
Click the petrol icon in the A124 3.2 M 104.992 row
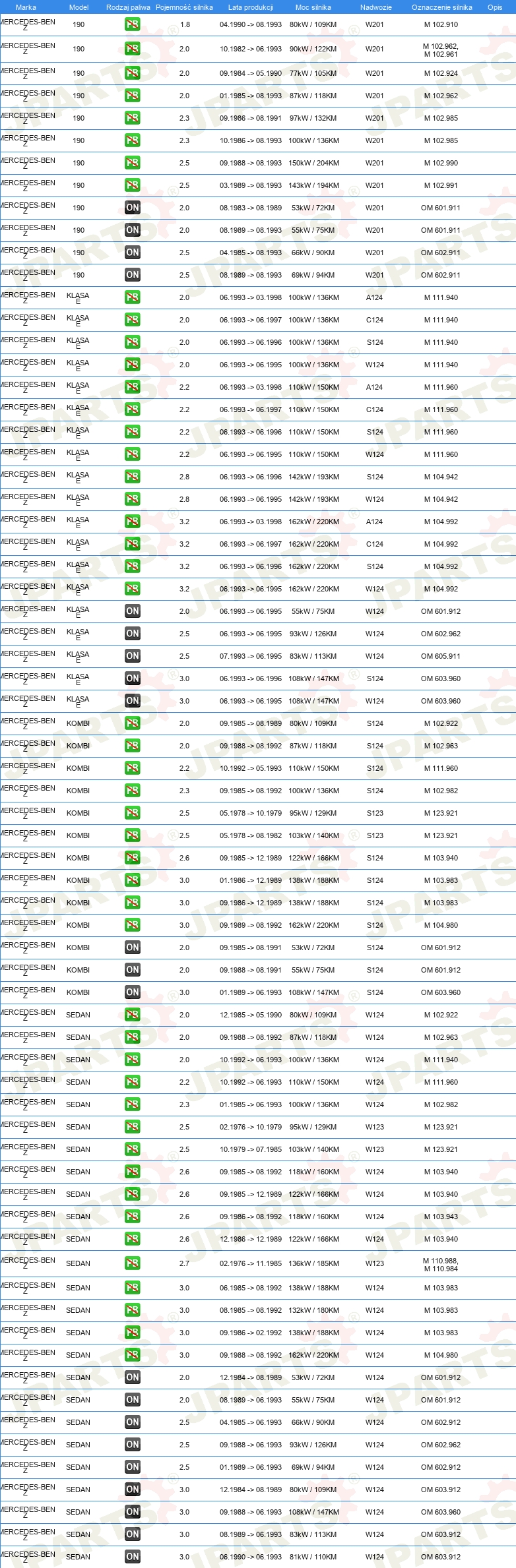point(133,522)
